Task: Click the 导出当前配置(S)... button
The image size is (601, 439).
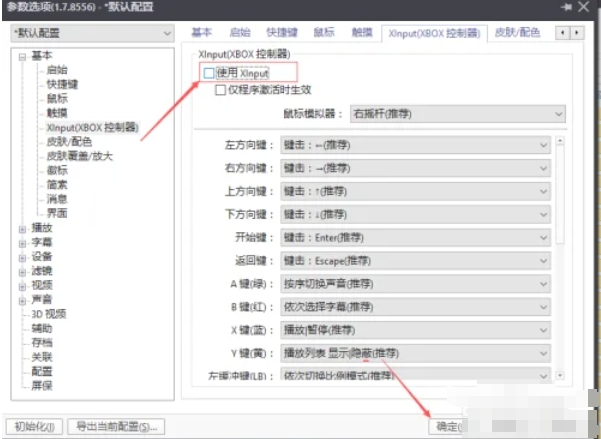Action: point(115,427)
